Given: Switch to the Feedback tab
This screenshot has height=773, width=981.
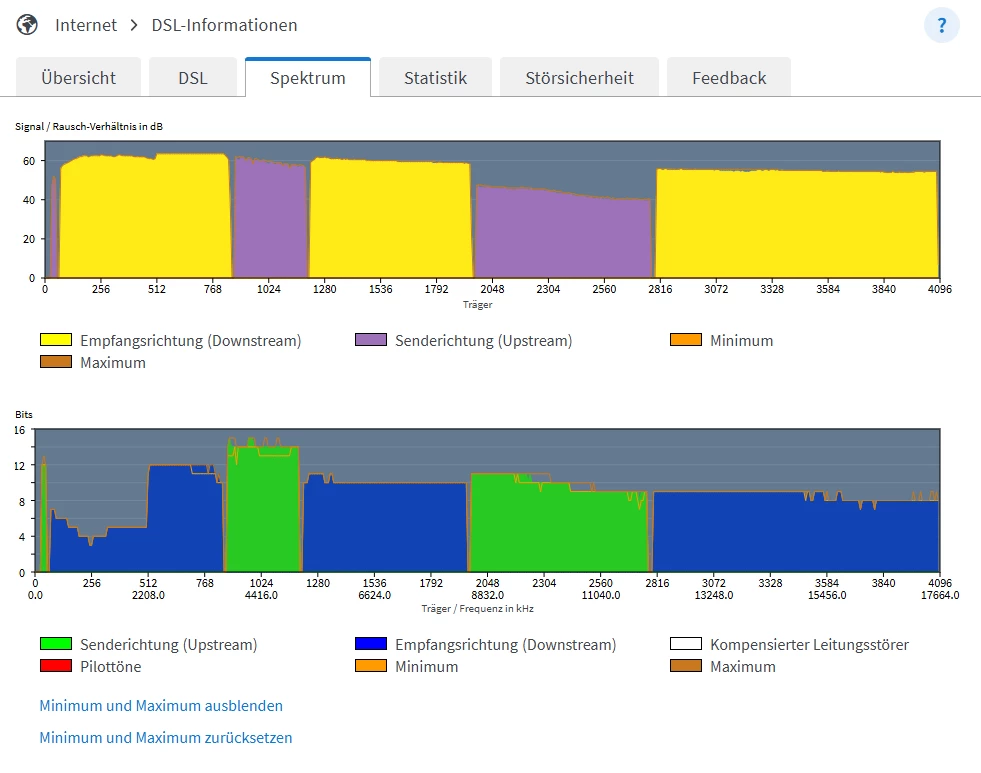Looking at the screenshot, I should (x=729, y=78).
